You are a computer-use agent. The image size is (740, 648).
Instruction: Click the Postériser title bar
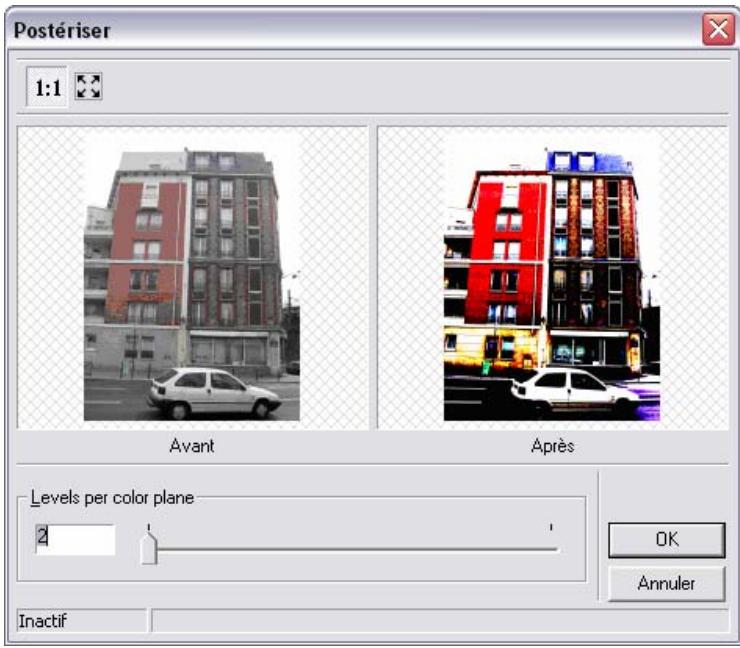tap(350, 30)
